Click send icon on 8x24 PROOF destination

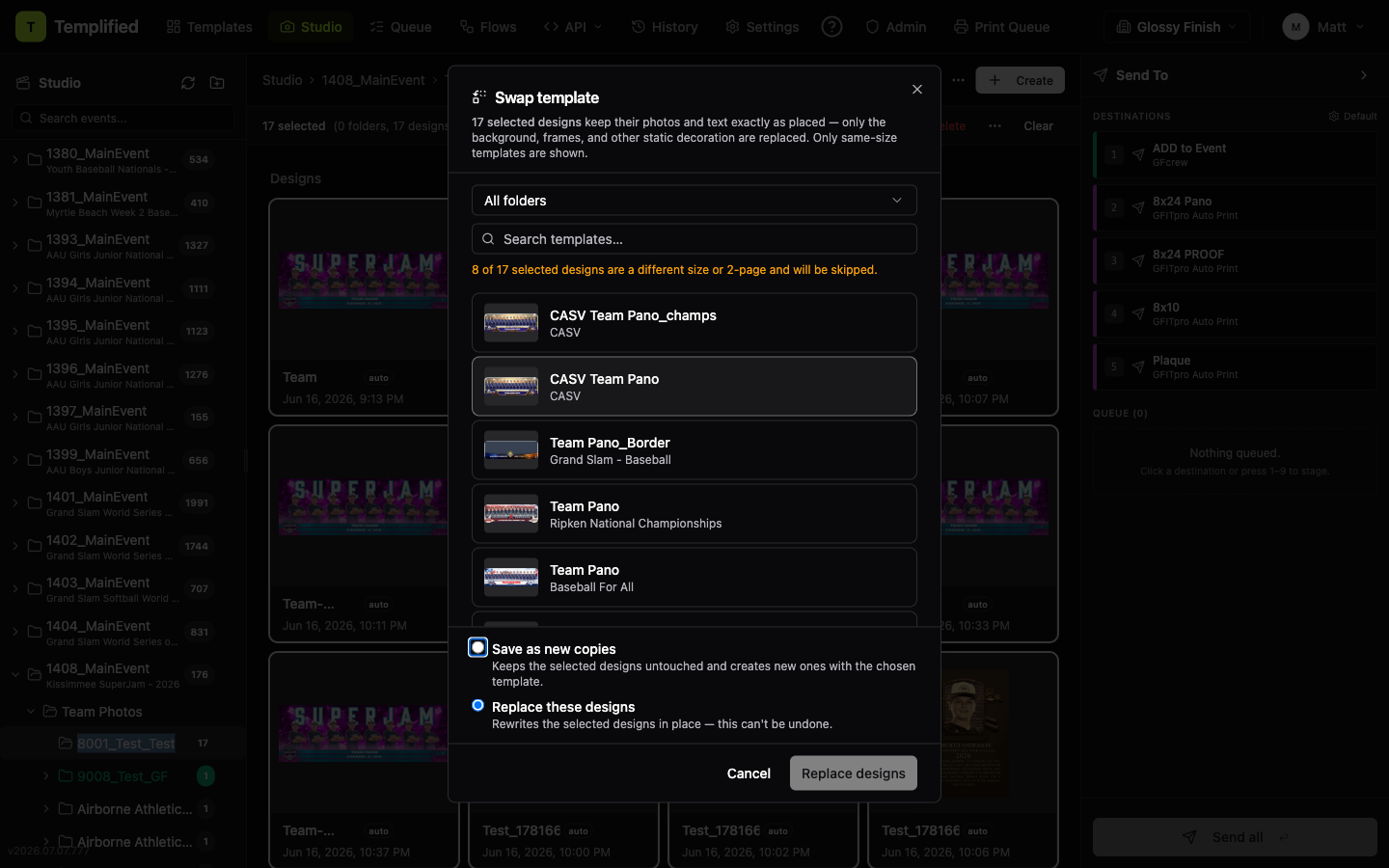pos(1138,260)
